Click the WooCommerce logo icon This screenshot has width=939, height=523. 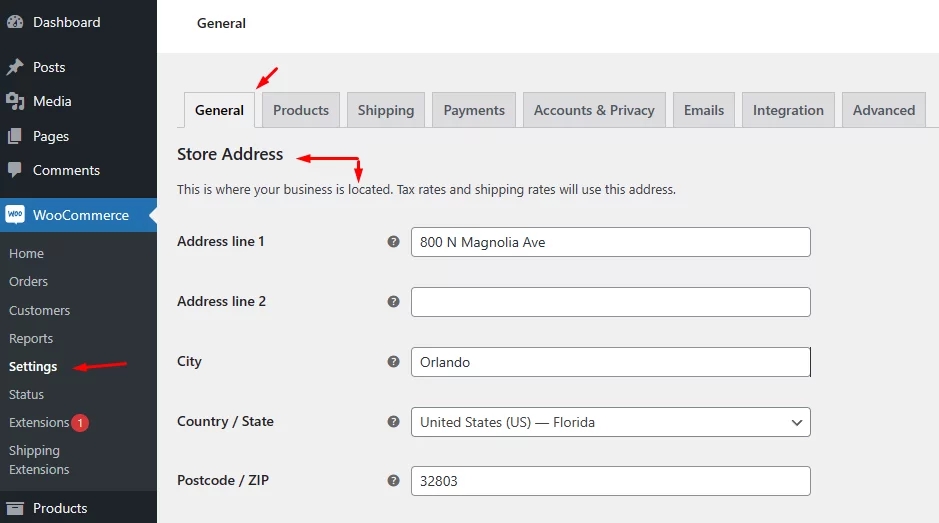tap(15, 214)
